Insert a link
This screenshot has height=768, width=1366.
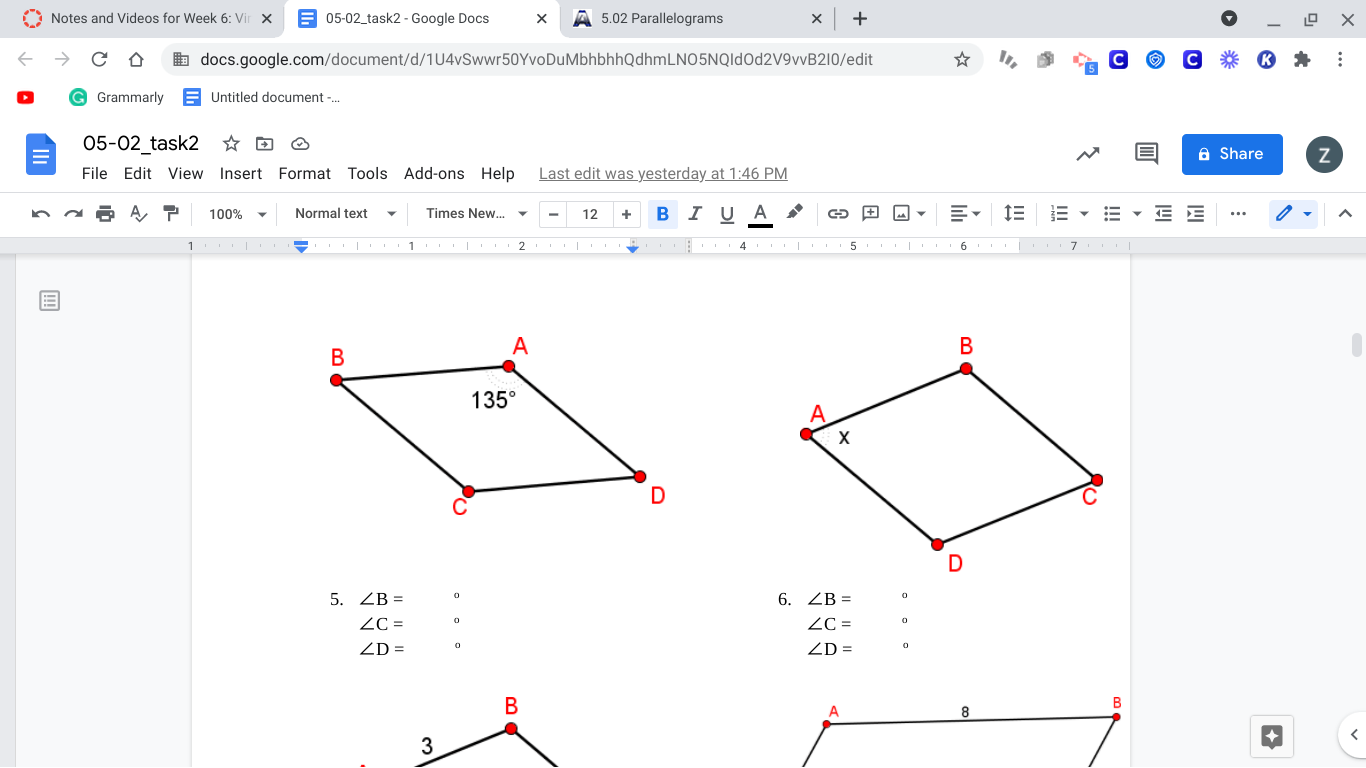click(x=838, y=214)
